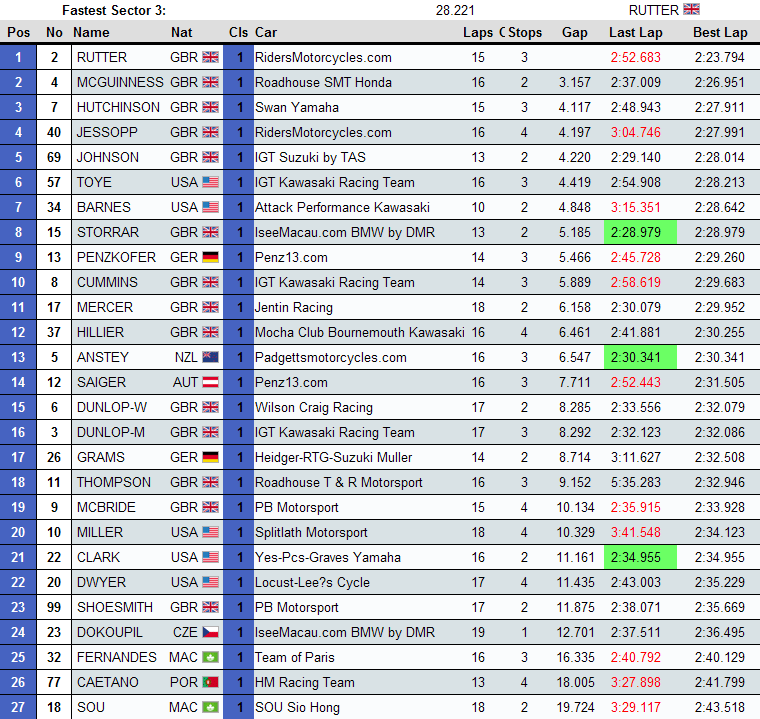The width and height of the screenshot is (760, 719).
Task: Click the British flag in the Fastest Sector 3 header
Action: [x=692, y=10]
